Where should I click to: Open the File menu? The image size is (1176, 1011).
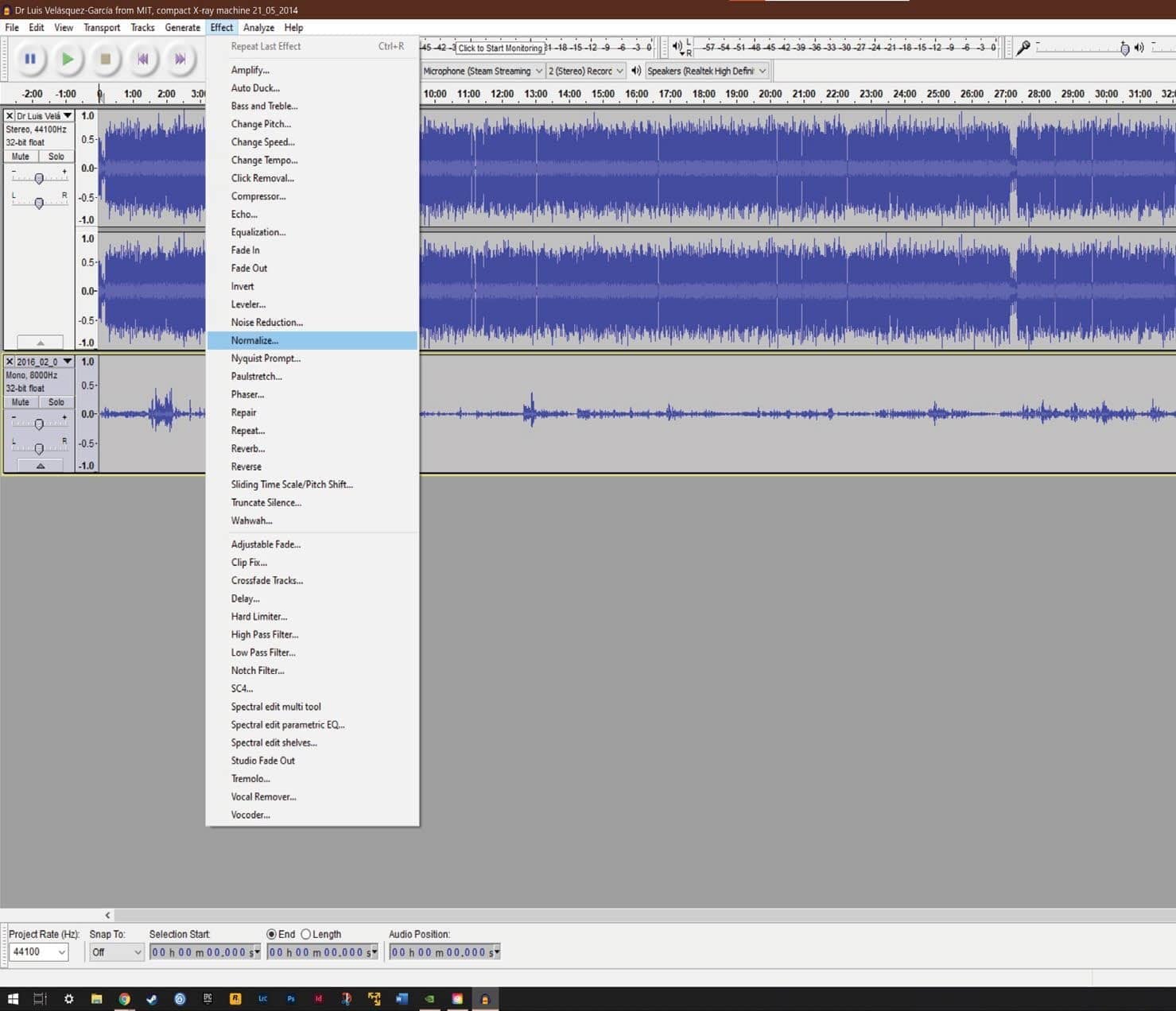coord(12,27)
